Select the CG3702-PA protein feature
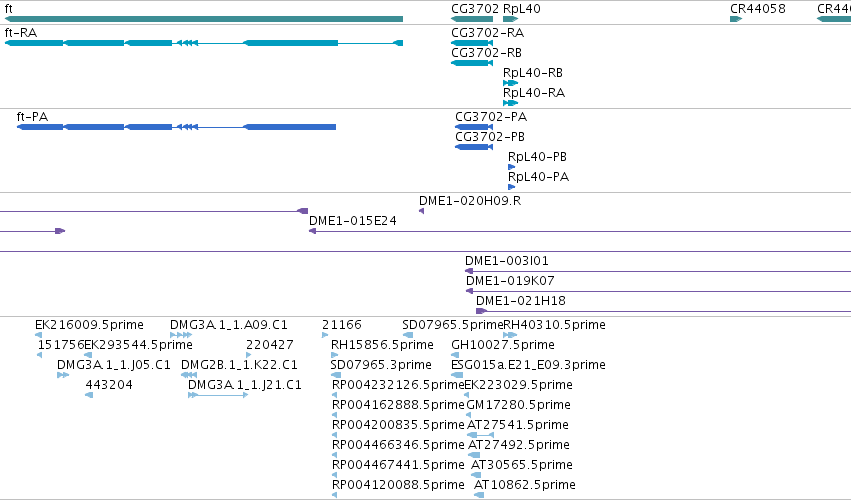 (x=474, y=127)
